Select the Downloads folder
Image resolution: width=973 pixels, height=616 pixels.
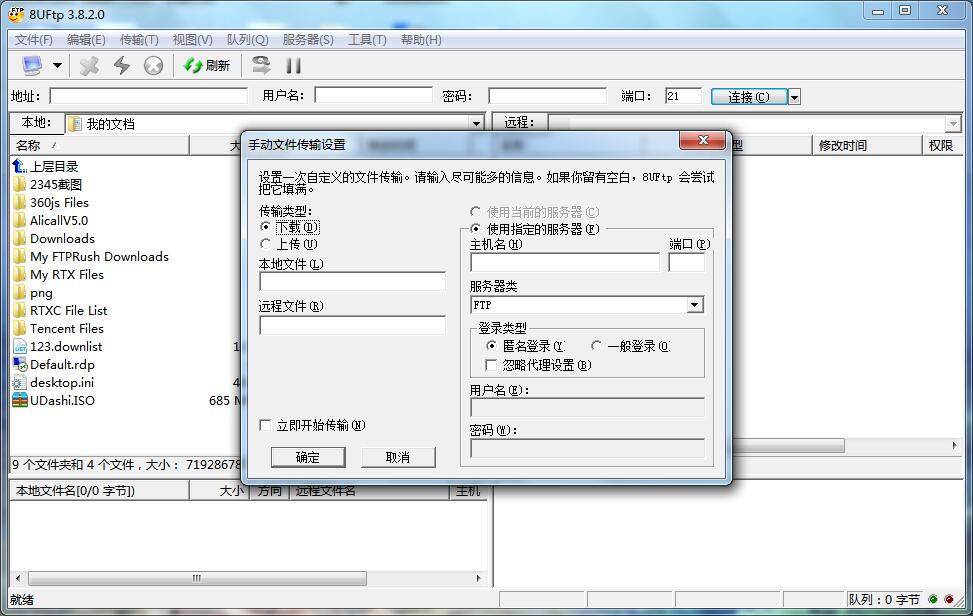point(54,238)
